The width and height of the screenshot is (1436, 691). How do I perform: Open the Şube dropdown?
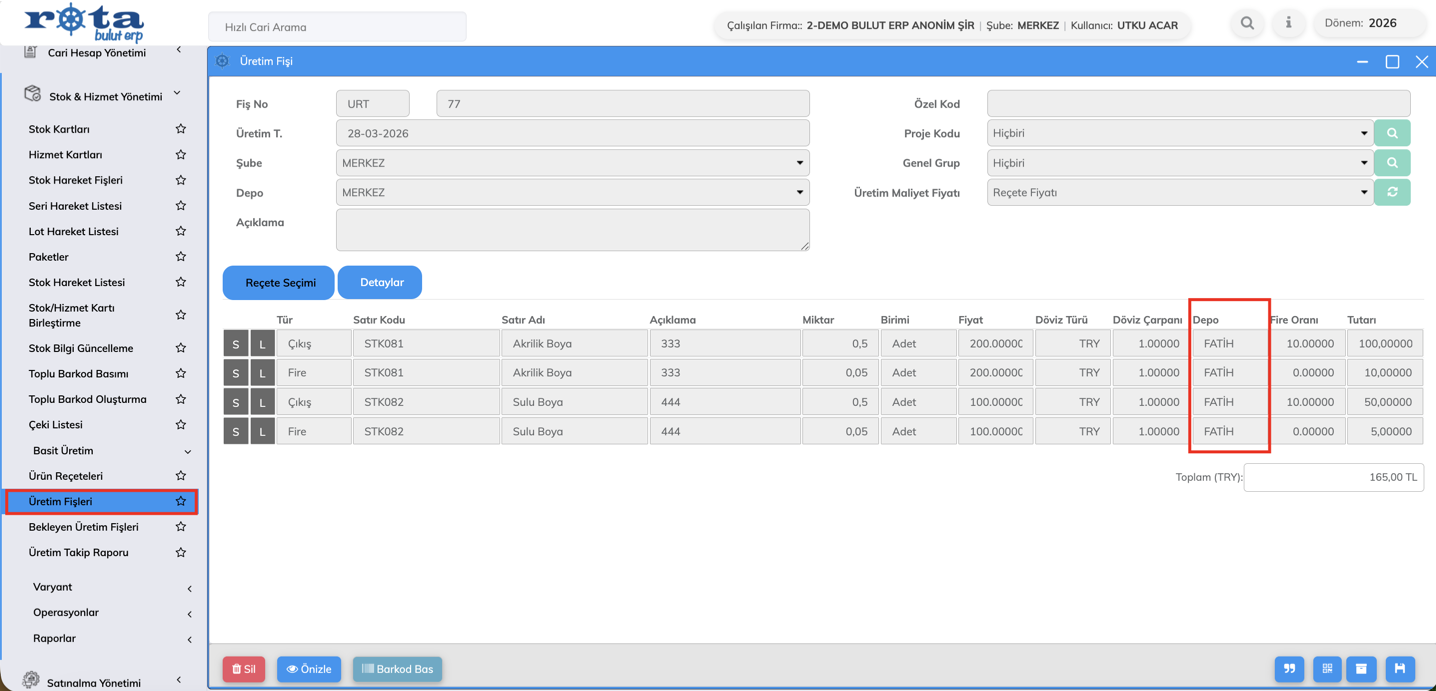(x=572, y=163)
